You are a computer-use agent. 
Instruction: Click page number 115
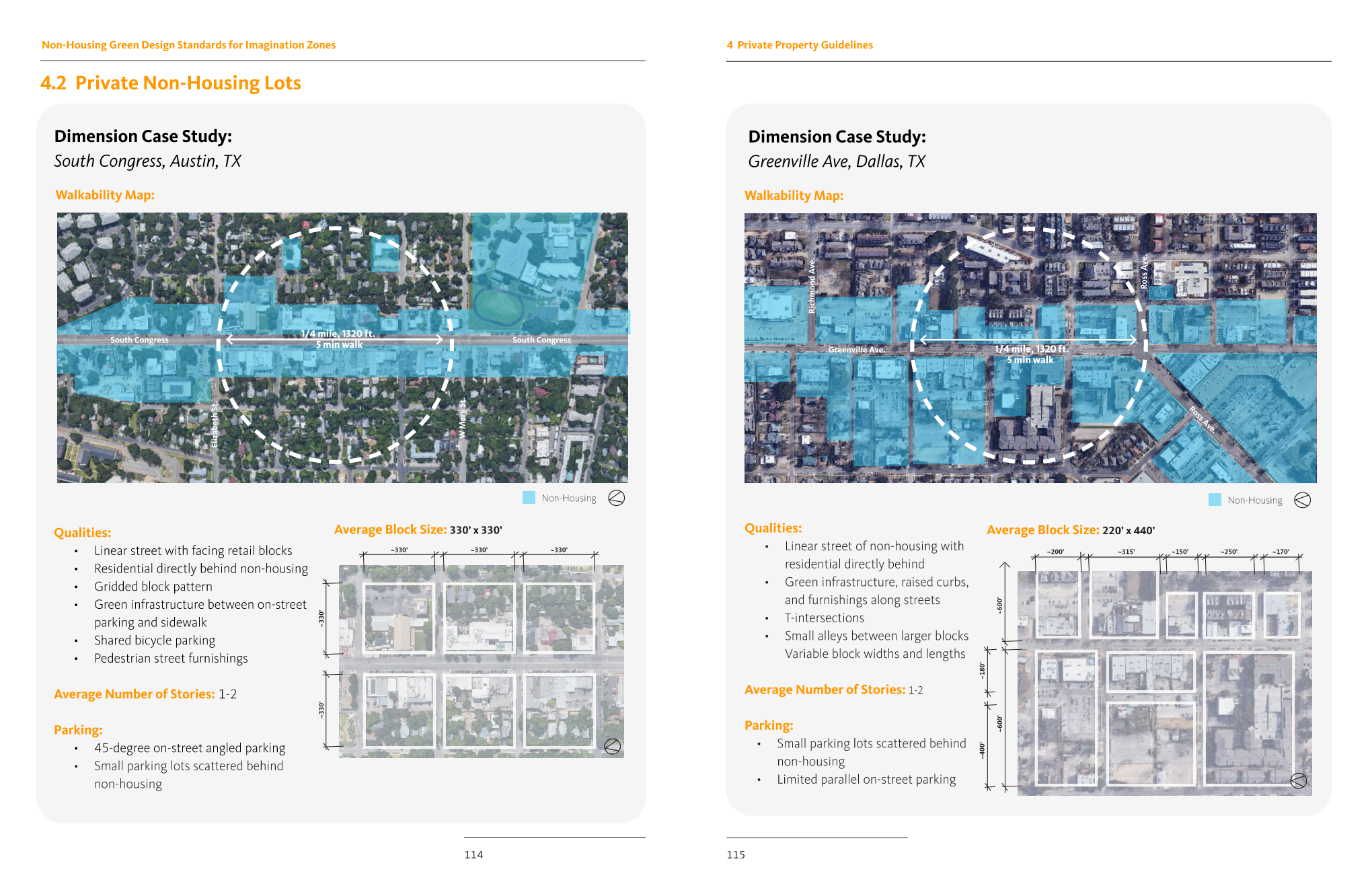click(x=736, y=854)
